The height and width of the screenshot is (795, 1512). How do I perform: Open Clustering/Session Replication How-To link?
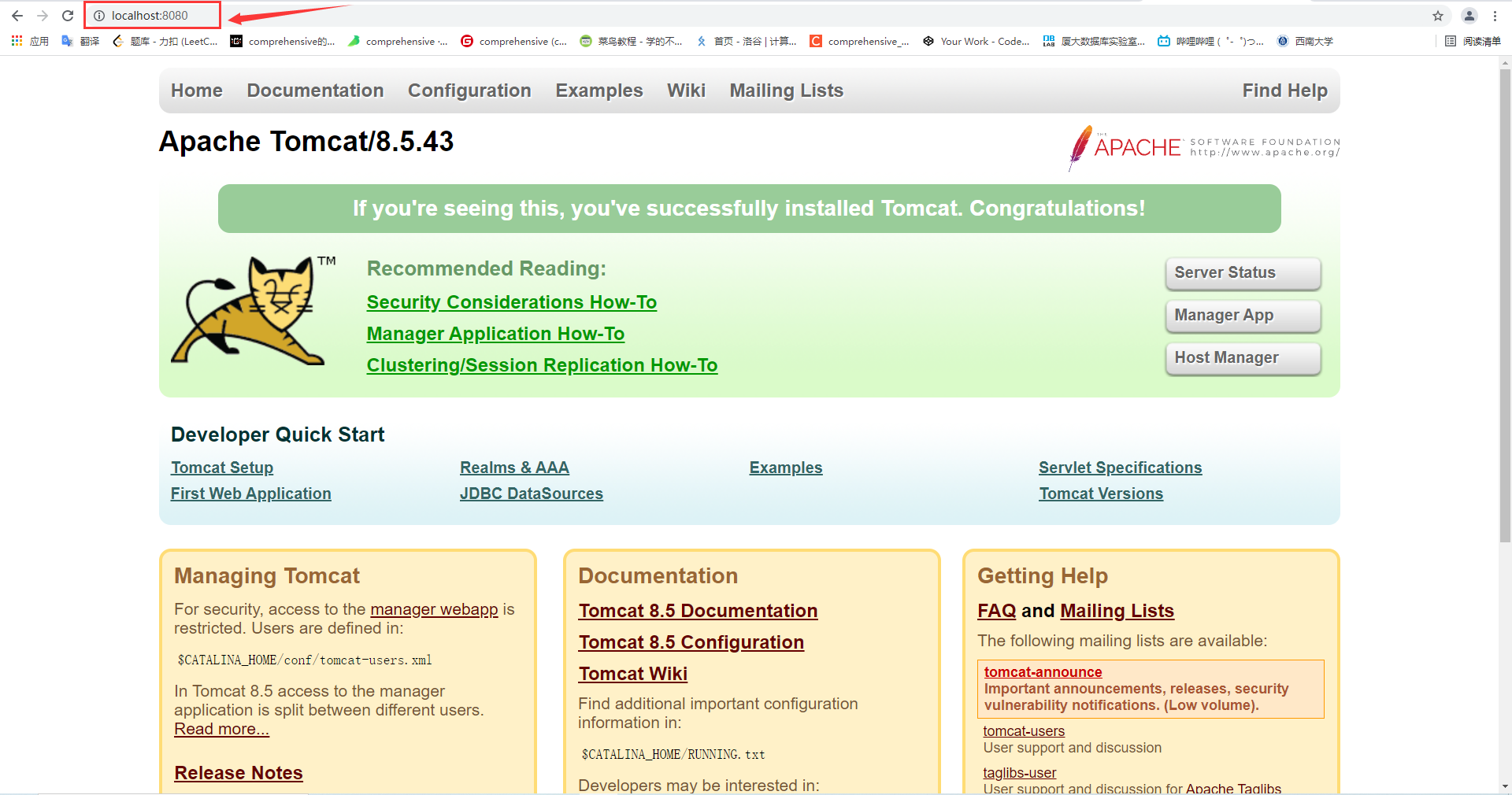pyautogui.click(x=542, y=365)
